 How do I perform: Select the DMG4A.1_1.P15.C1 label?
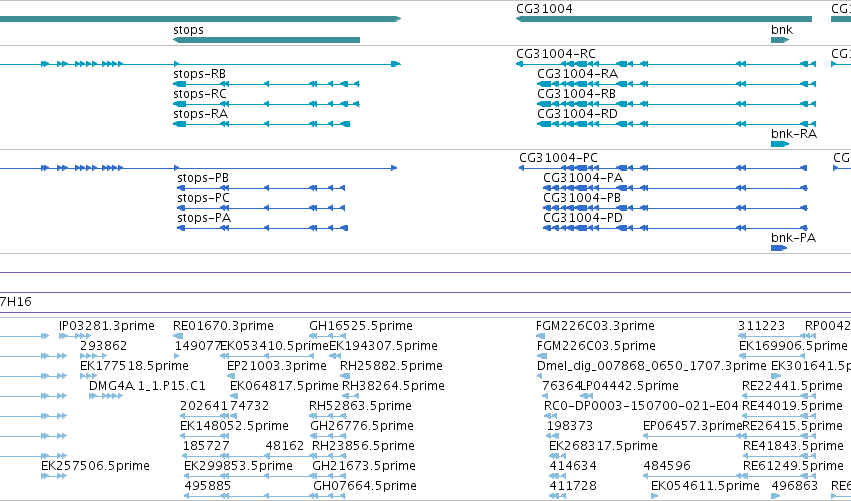pyautogui.click(x=148, y=386)
